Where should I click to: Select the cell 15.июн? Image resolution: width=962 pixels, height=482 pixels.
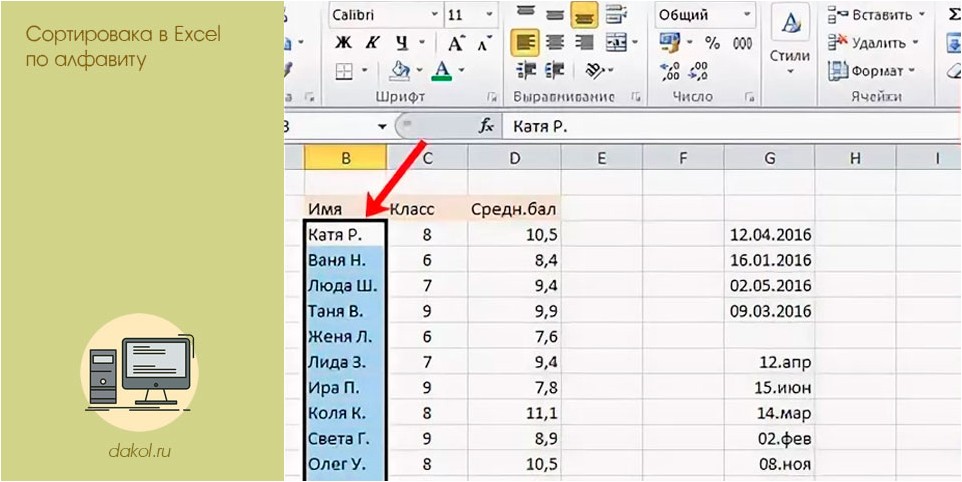(769, 388)
